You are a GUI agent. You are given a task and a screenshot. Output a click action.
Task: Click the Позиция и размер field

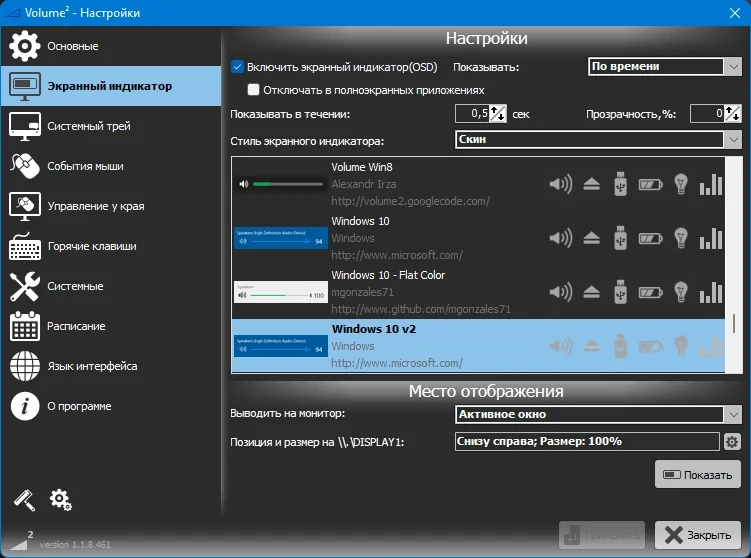pyautogui.click(x=587, y=442)
